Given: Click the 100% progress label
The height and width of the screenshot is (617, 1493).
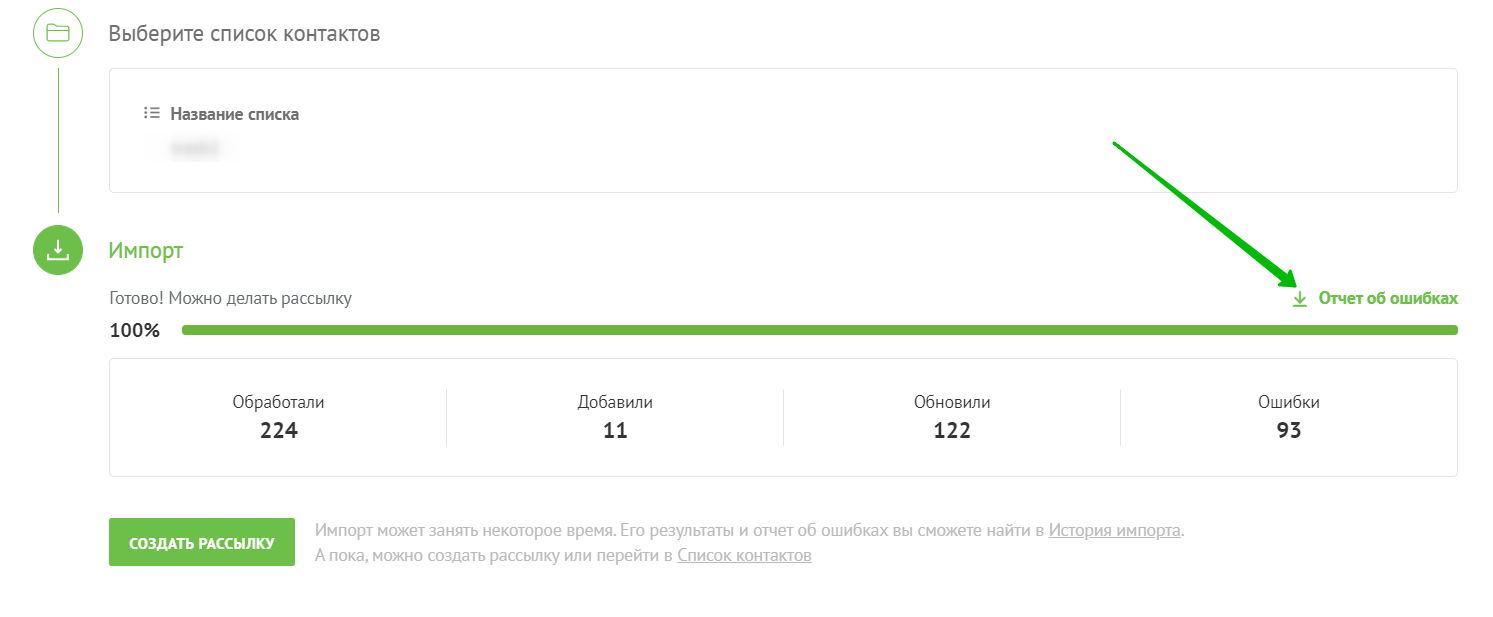Looking at the screenshot, I should 135,330.
